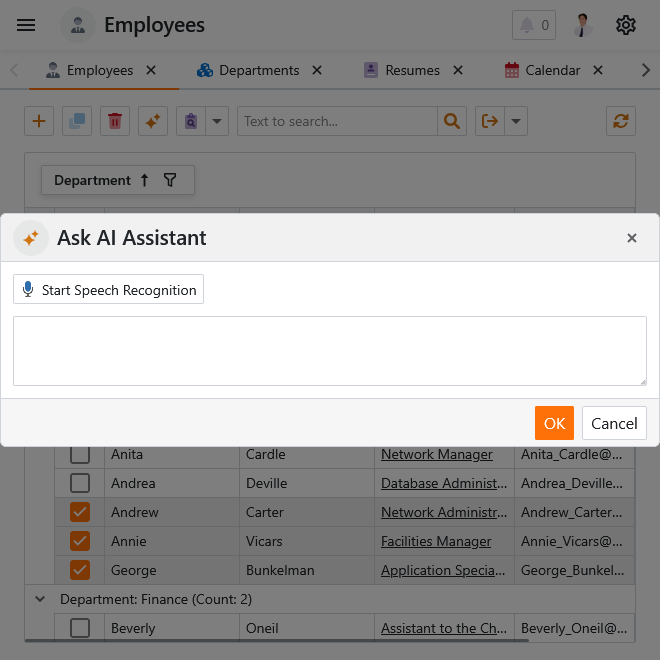The height and width of the screenshot is (660, 660).
Task: Select the 'Beverly_Oneil@...' email cell
Action: pyautogui.click(x=575, y=628)
